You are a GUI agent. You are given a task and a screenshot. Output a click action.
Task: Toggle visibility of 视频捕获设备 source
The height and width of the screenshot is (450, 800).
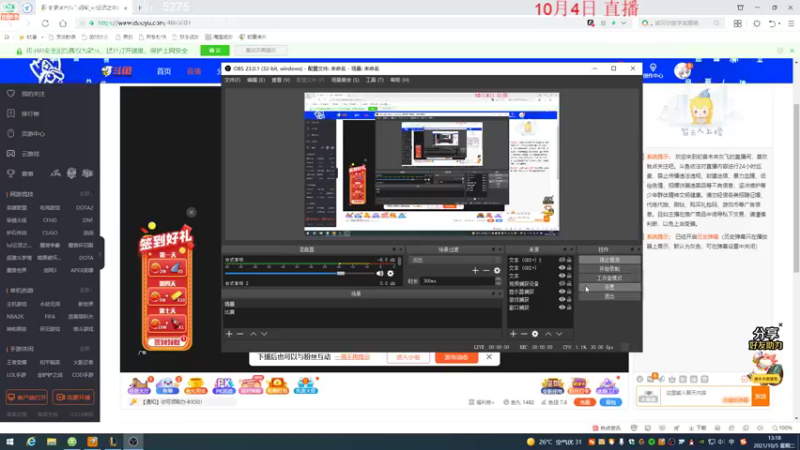tap(562, 283)
